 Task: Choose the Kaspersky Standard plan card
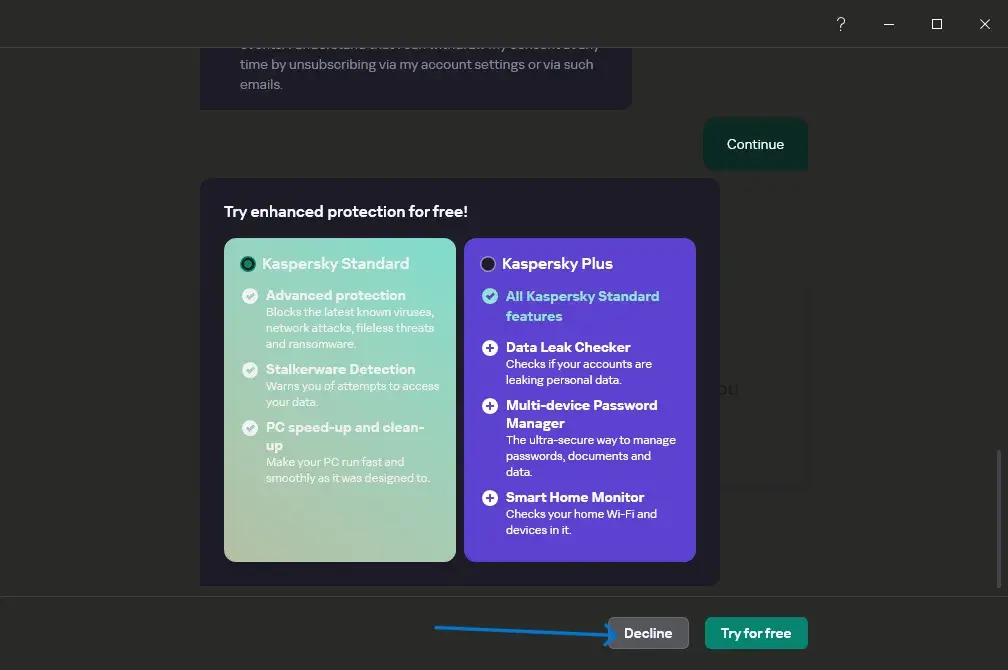(339, 400)
